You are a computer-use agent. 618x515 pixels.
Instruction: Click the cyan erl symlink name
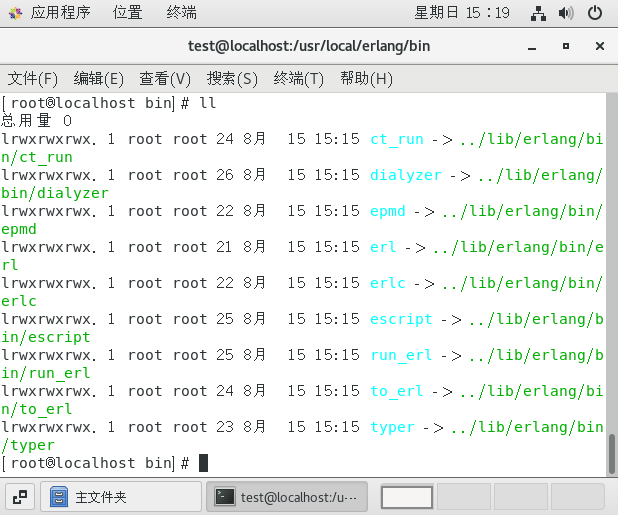point(383,247)
